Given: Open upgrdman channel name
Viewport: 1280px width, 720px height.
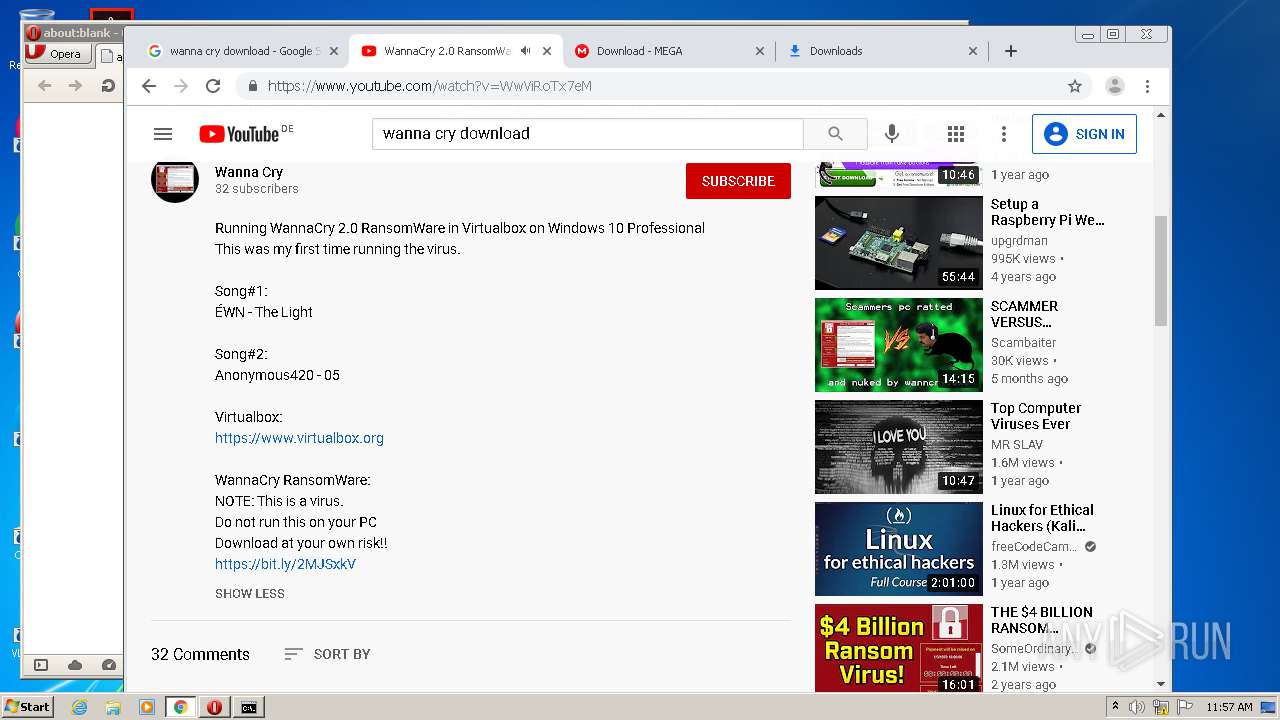Looking at the screenshot, I should coord(1019,240).
